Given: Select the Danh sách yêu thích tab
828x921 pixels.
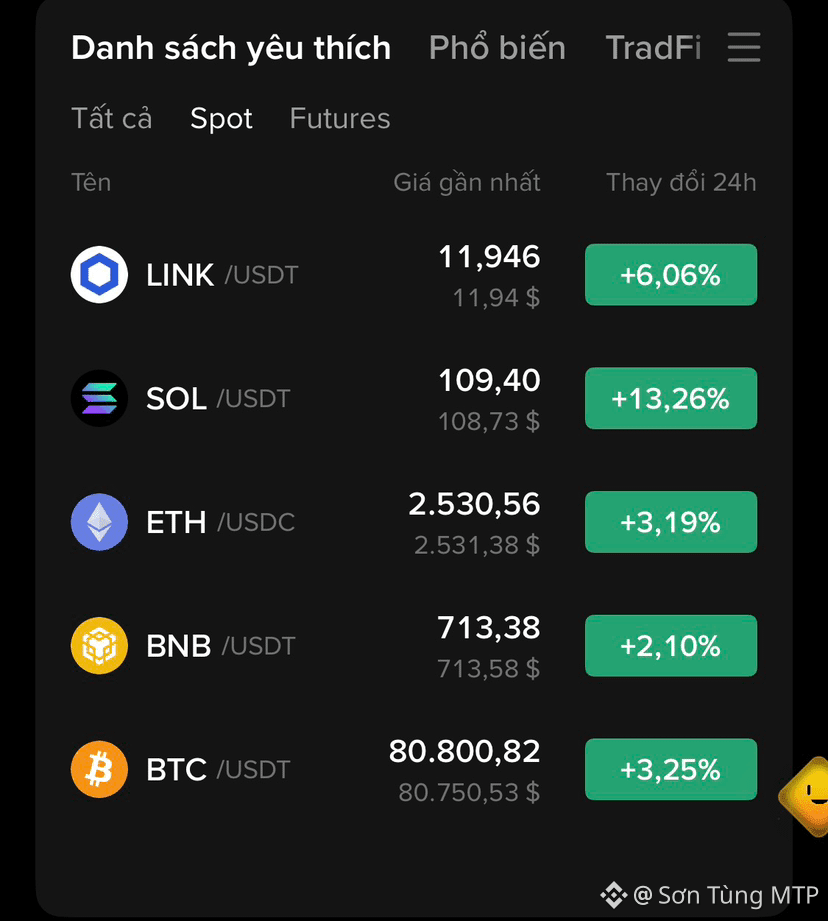Looking at the screenshot, I should tap(231, 48).
